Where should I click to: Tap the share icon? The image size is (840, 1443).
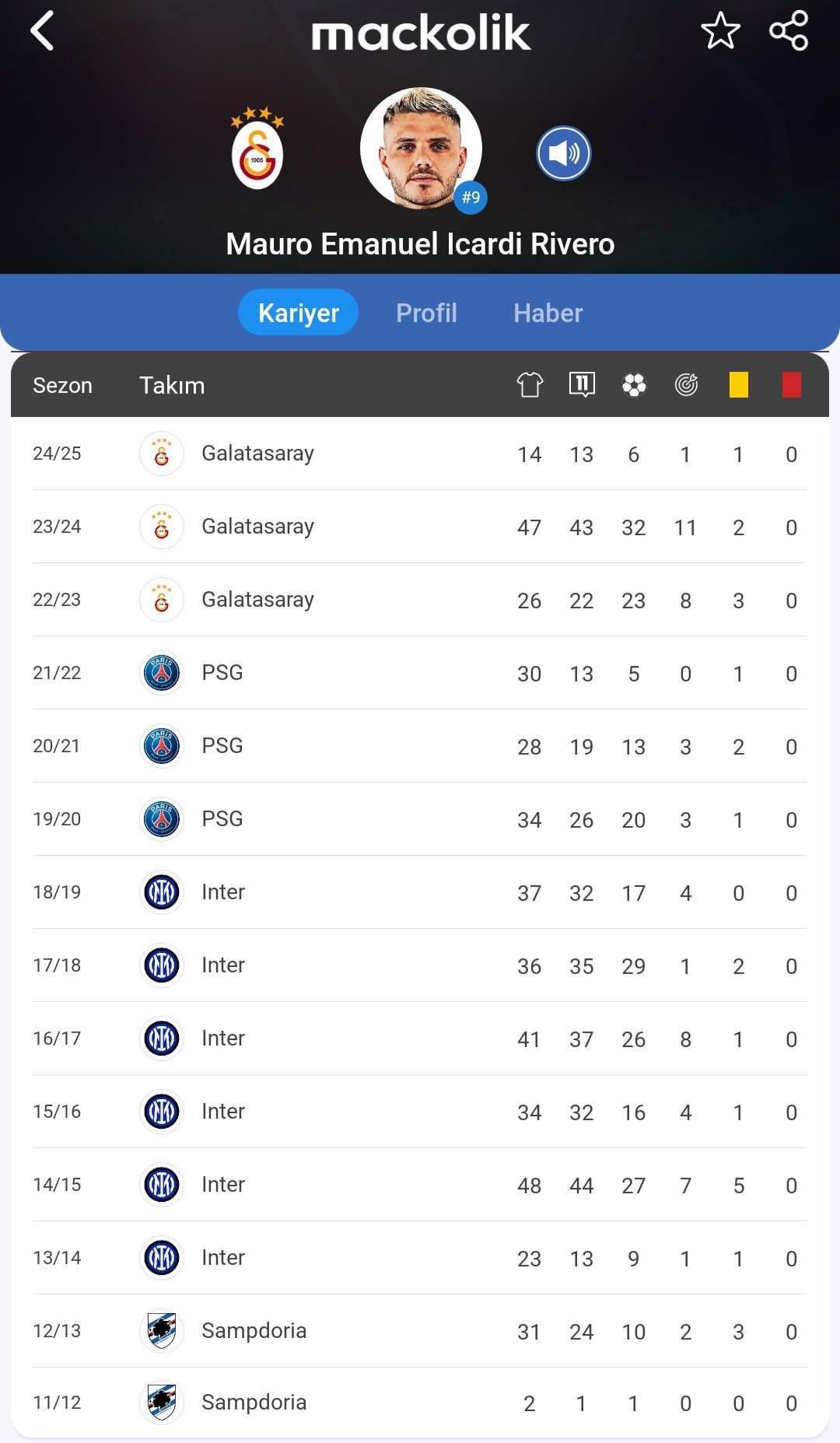coord(789,31)
